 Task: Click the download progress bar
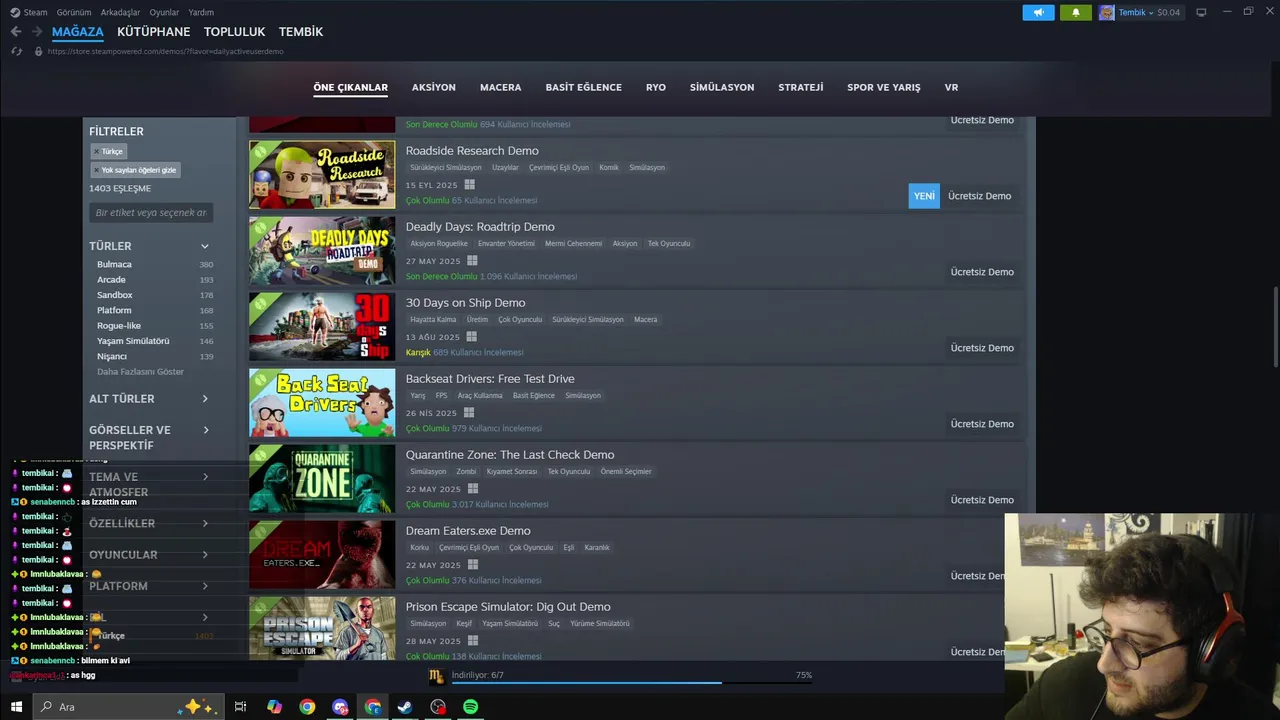(630, 683)
